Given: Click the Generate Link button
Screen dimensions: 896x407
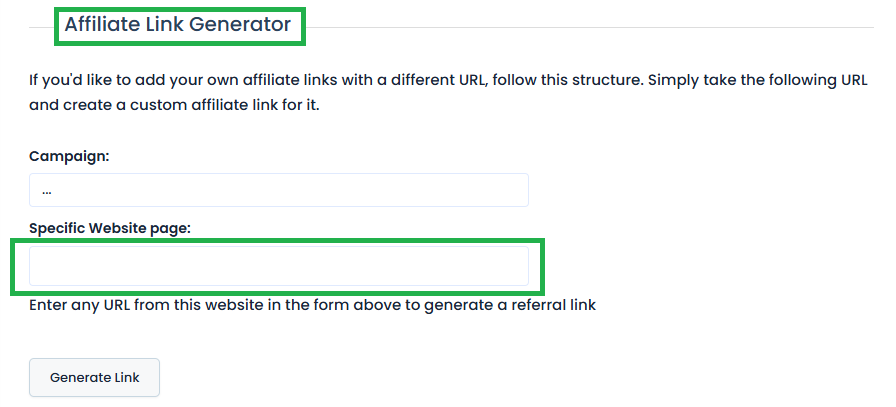Looking at the screenshot, I should click(x=94, y=378).
